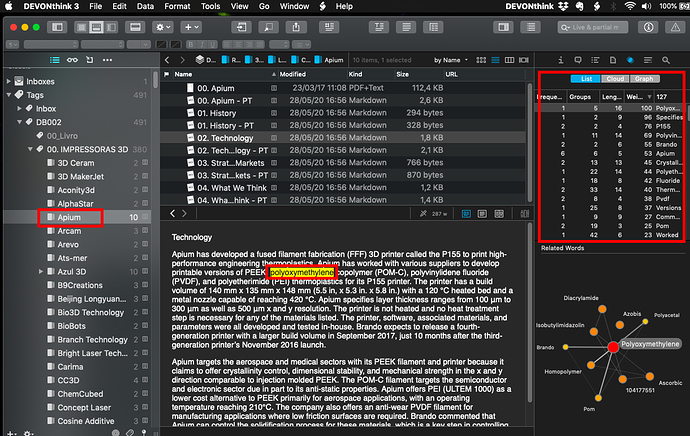Switch to icons view
690x436 pixels.
(x=481, y=60)
